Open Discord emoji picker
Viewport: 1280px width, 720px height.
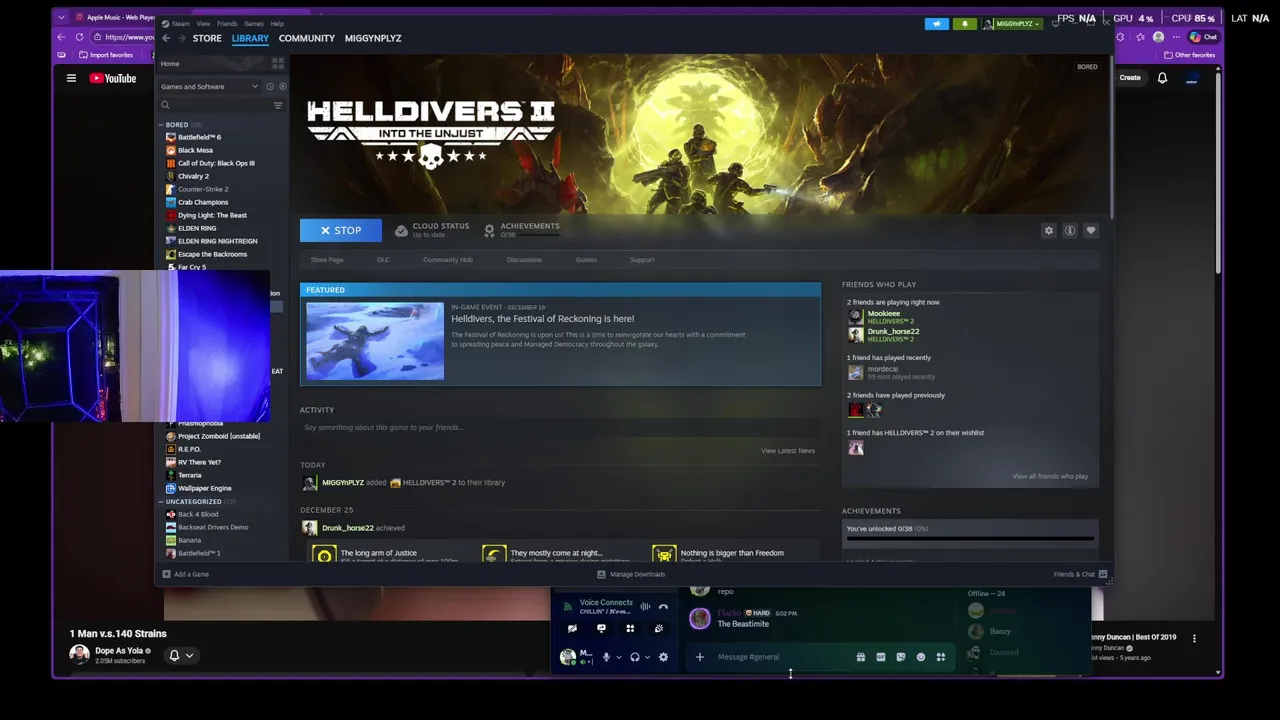[x=921, y=657]
